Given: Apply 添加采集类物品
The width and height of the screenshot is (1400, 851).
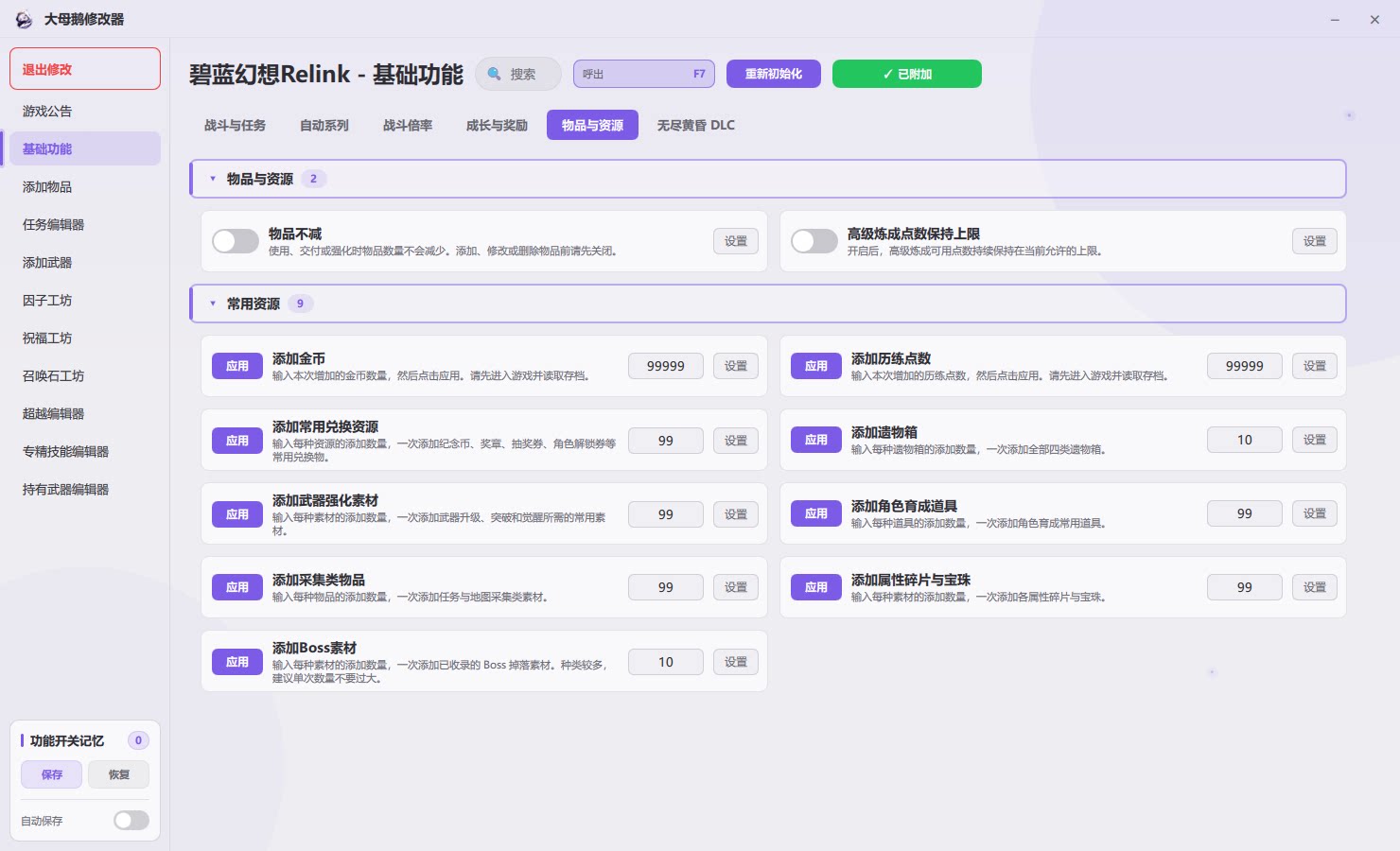Looking at the screenshot, I should 237,587.
